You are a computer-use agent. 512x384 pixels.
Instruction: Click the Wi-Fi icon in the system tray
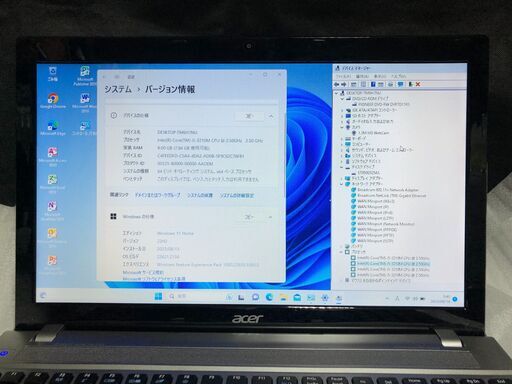(x=407, y=298)
